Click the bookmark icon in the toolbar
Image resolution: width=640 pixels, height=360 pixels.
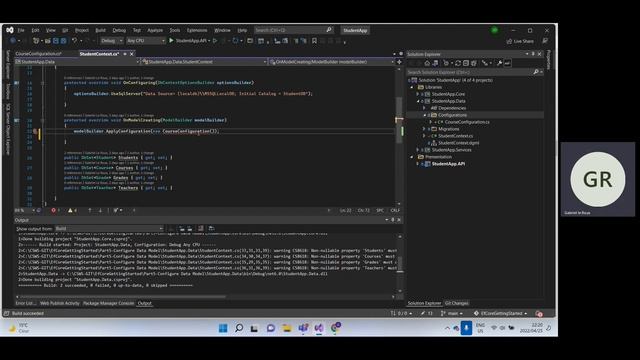314,41
